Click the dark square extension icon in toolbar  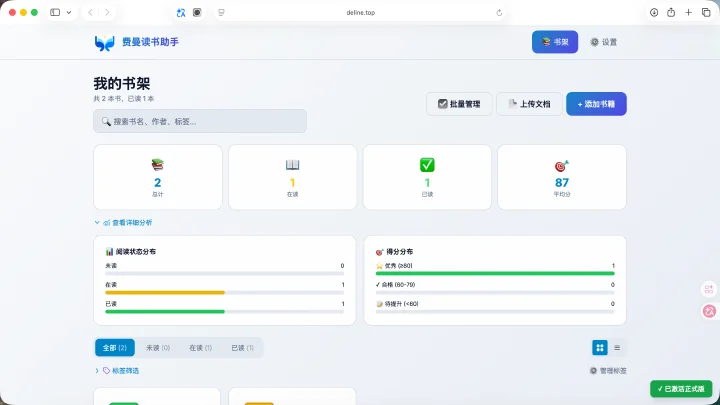pyautogui.click(x=197, y=12)
